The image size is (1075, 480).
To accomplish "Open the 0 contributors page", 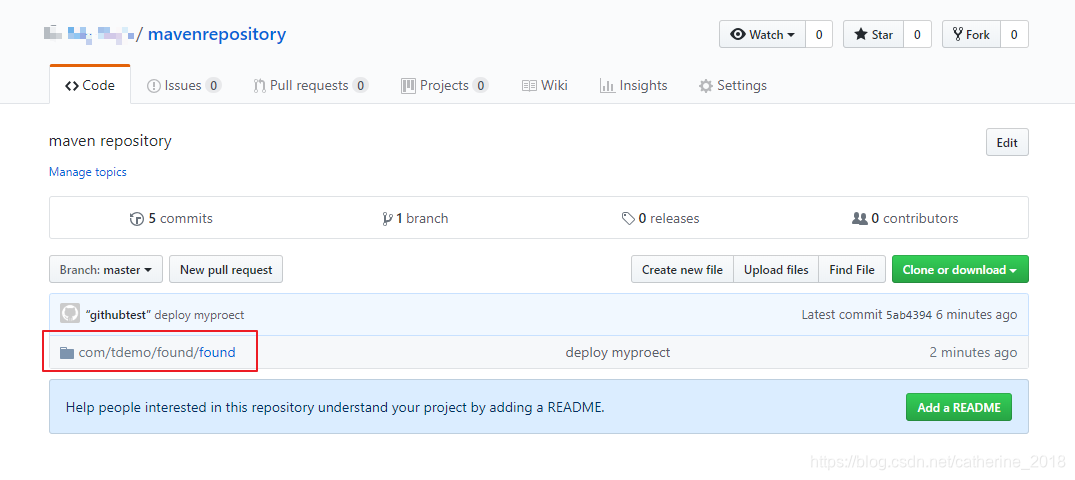I will point(905,218).
